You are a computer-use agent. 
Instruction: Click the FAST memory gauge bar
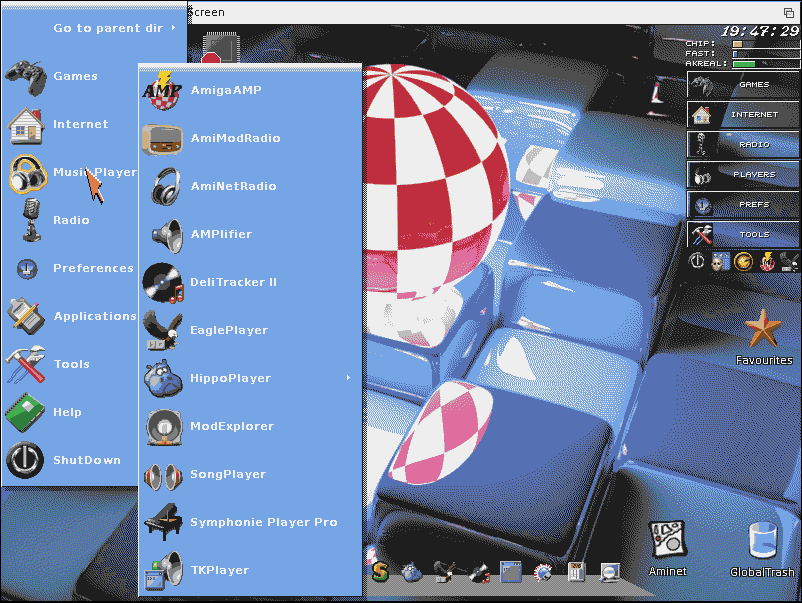coord(766,54)
